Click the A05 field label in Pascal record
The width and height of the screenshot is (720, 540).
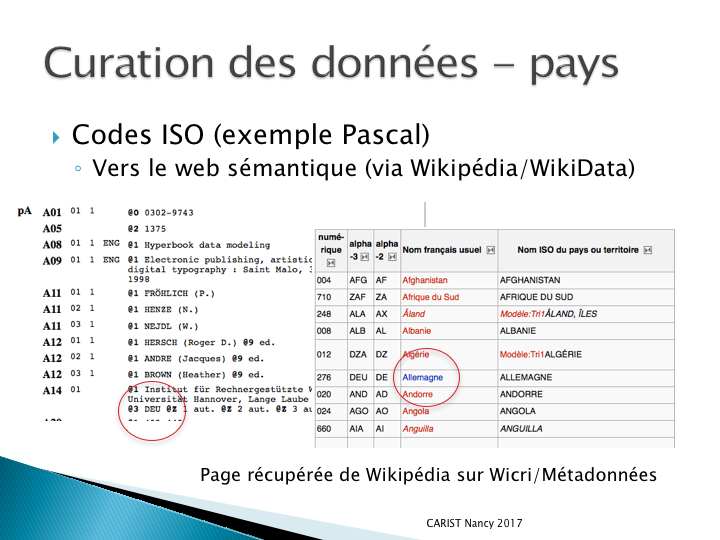pyautogui.click(x=52, y=229)
